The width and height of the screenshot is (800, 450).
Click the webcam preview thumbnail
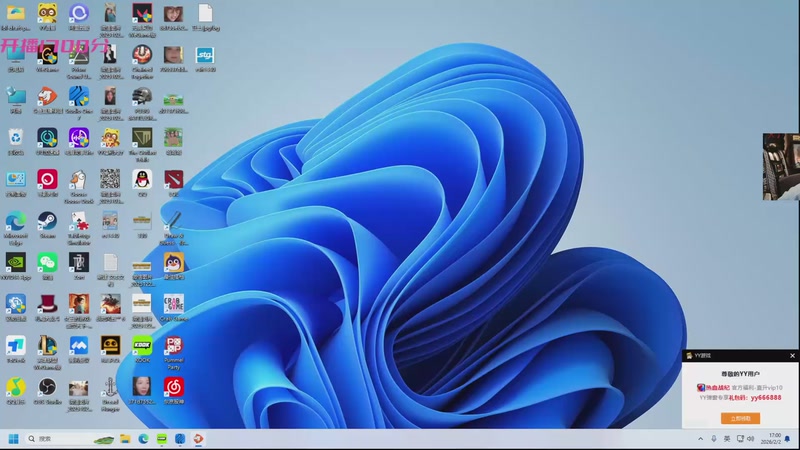(781, 166)
